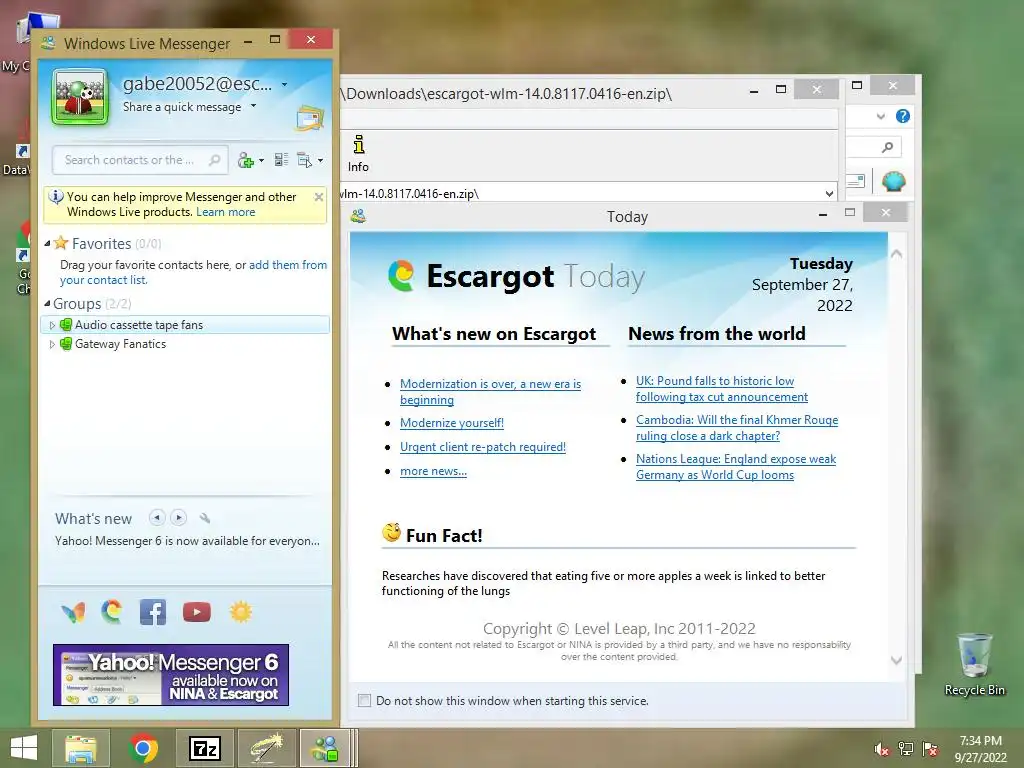Open the gabe20052 profile picture
The height and width of the screenshot is (768, 1024).
80,97
